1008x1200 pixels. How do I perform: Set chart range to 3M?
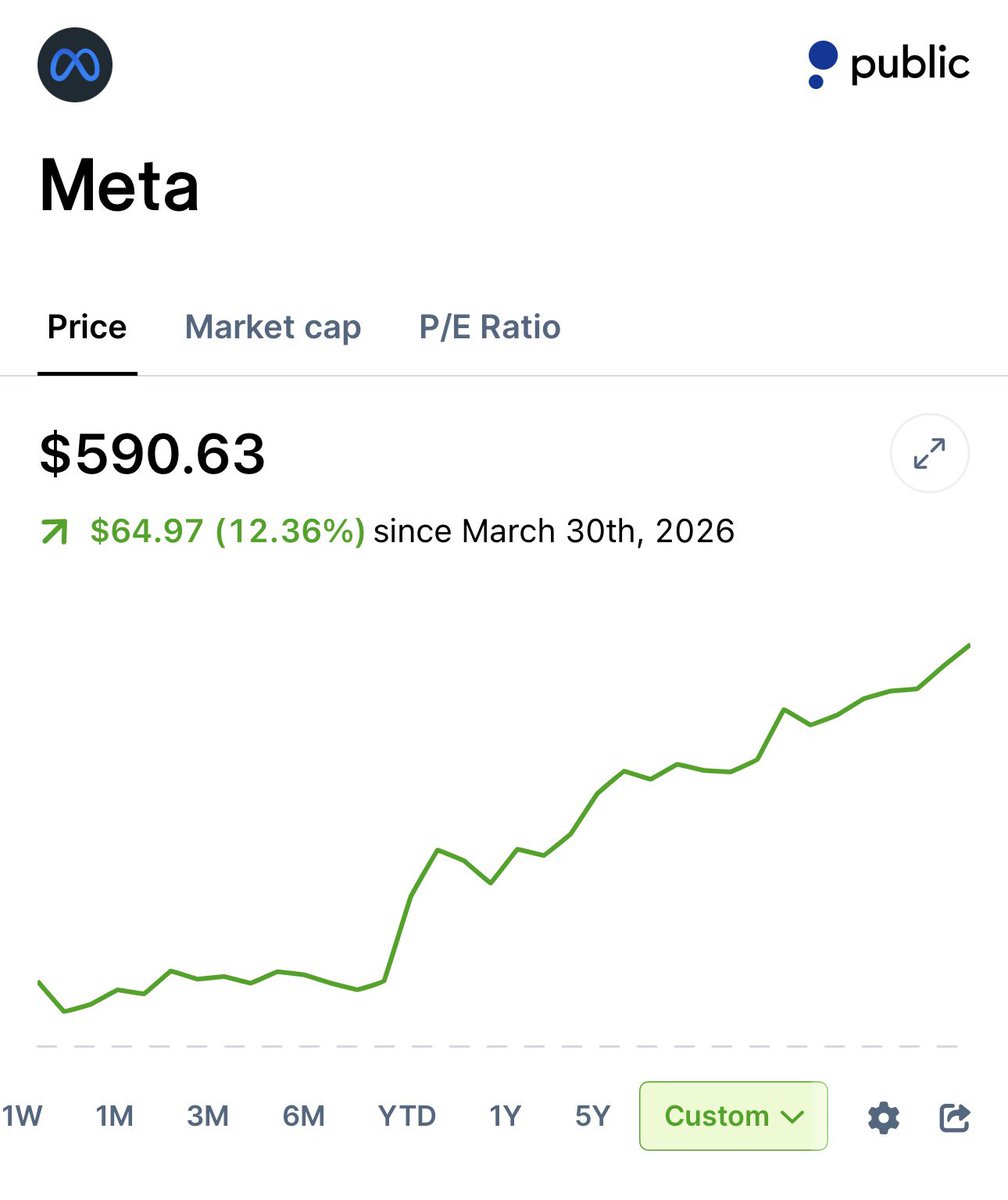(208, 1116)
